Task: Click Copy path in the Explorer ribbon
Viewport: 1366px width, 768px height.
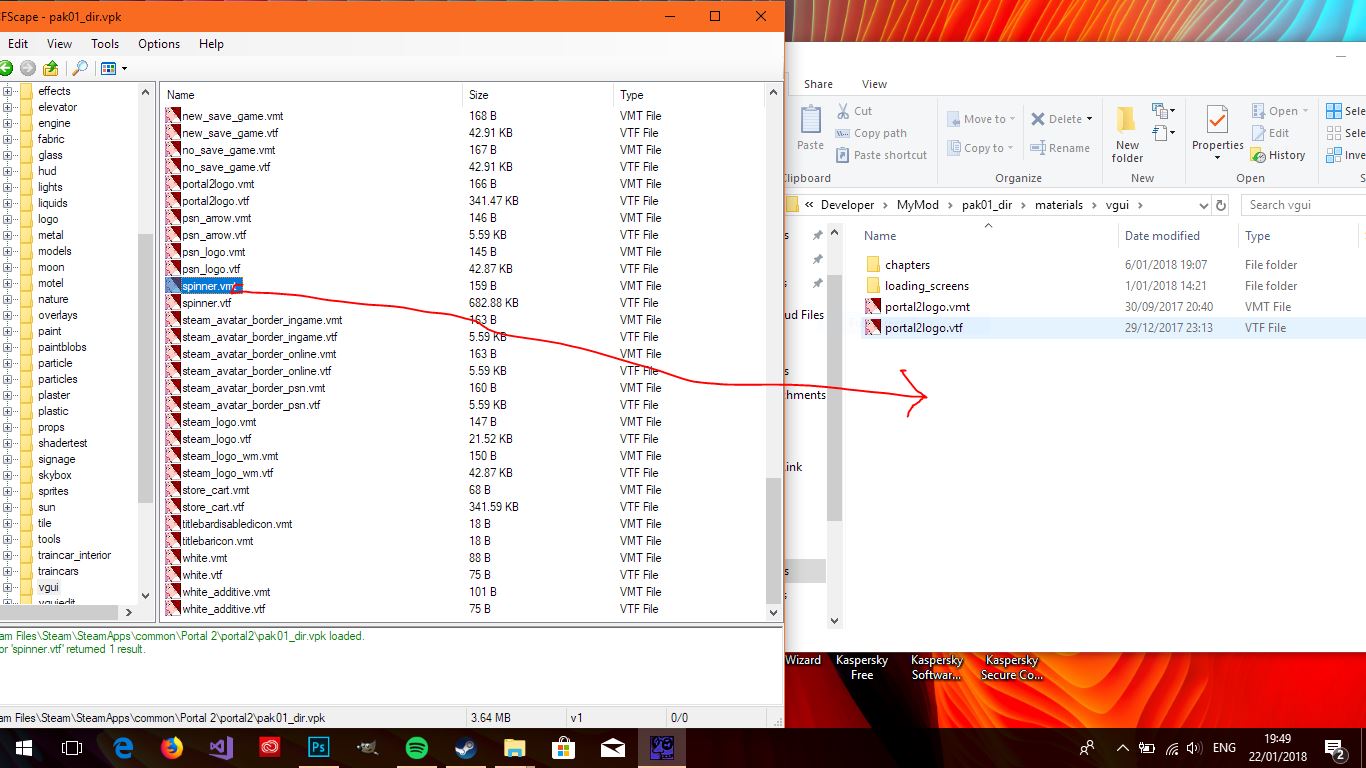Action: [x=871, y=133]
